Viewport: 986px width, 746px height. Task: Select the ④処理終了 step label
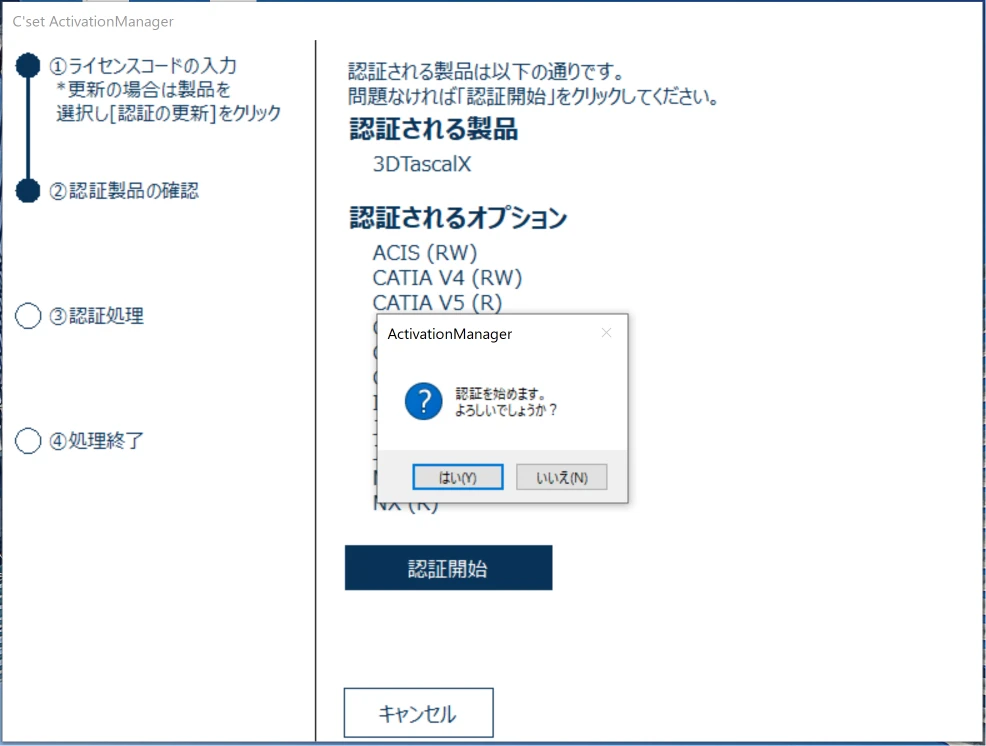coord(96,441)
